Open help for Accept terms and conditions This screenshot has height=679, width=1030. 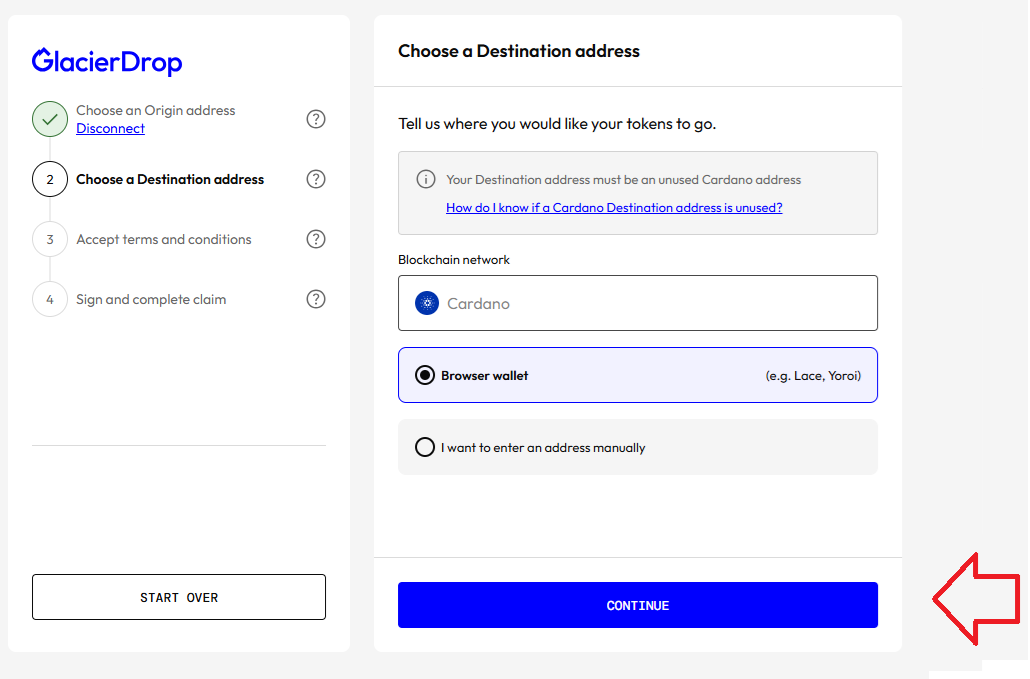pyautogui.click(x=316, y=239)
